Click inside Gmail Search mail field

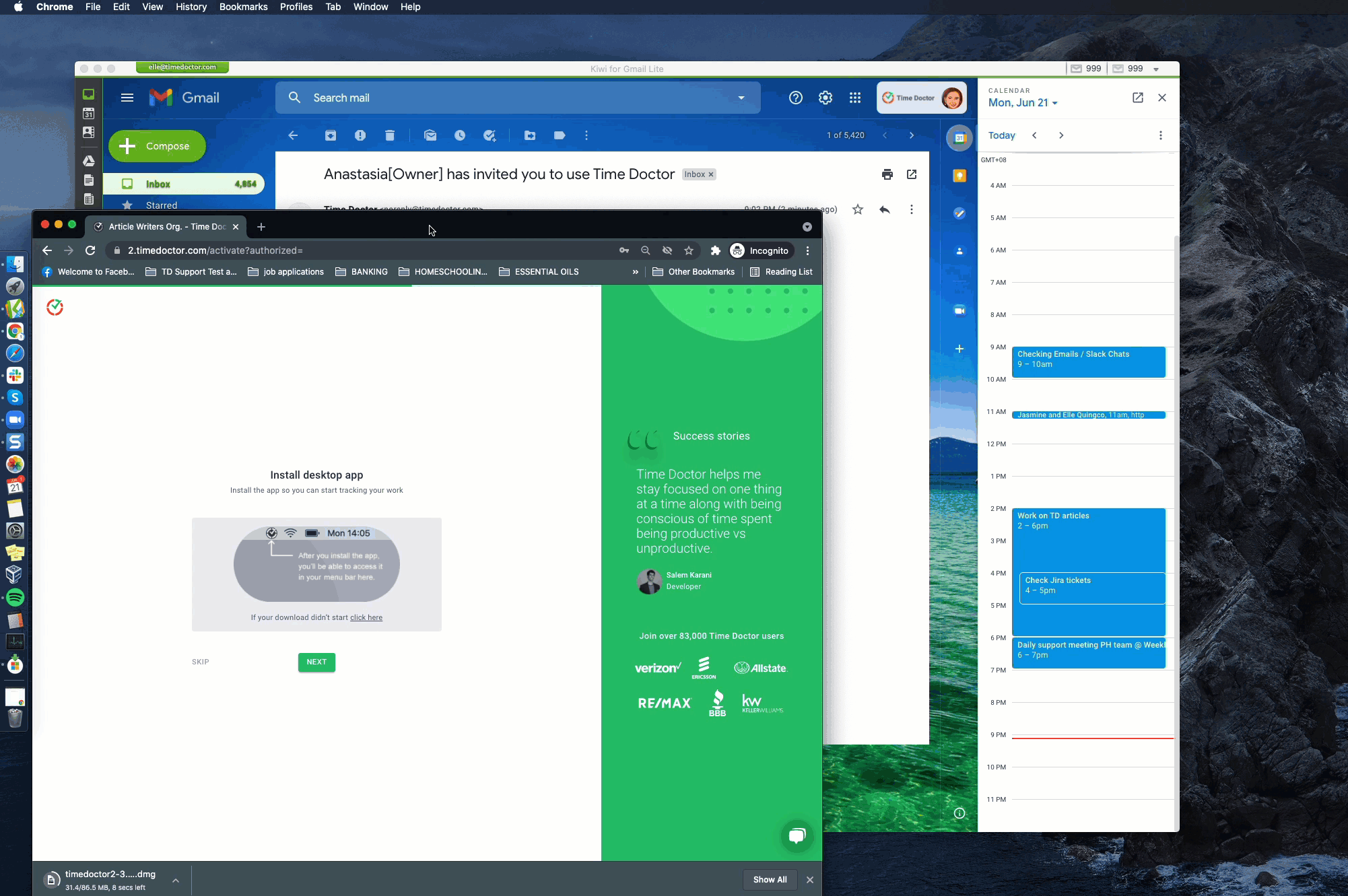tap(518, 98)
